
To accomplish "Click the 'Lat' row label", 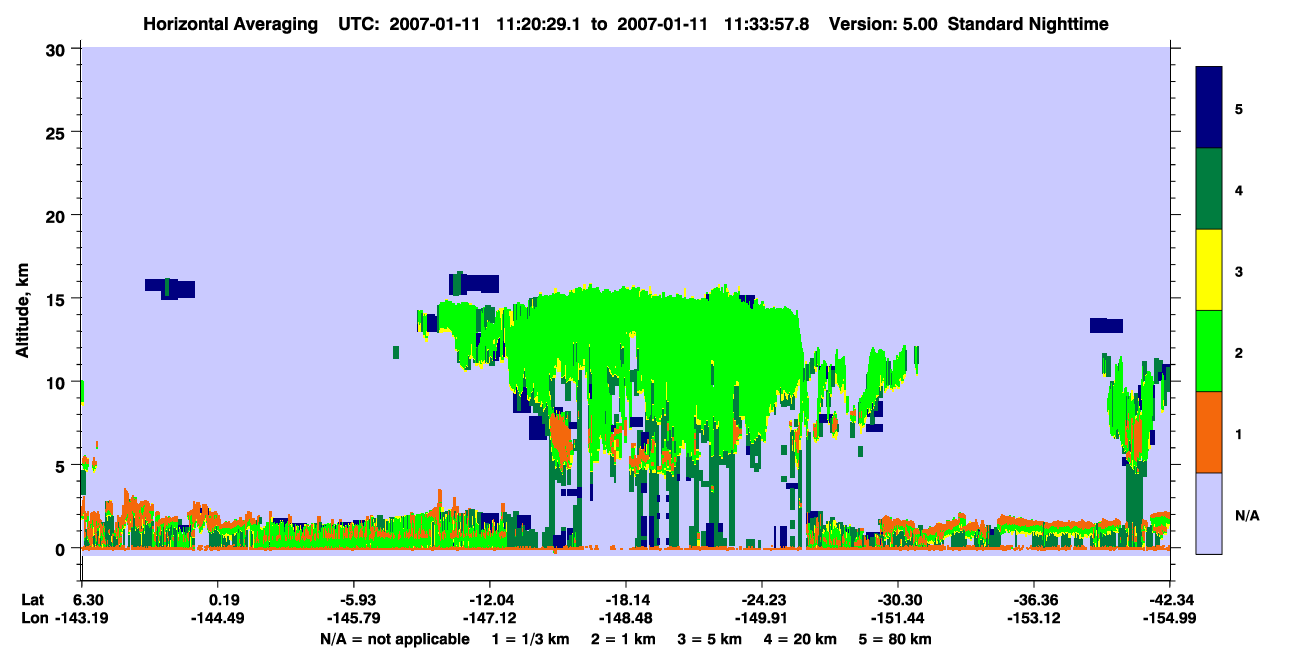I will [32, 600].
